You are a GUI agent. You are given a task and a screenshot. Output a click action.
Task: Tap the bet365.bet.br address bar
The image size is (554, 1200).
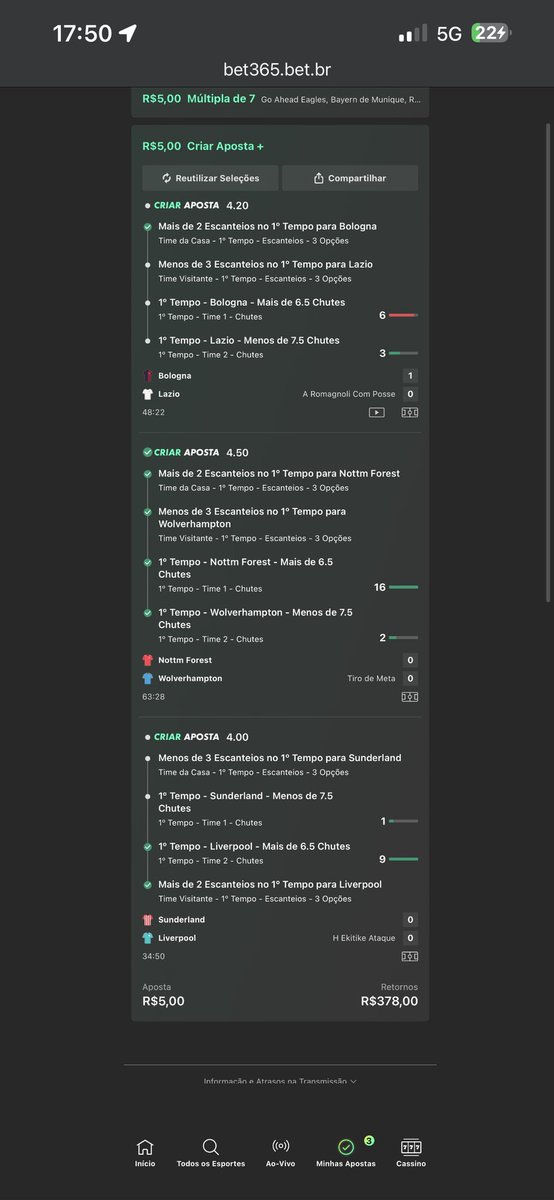coord(277,70)
